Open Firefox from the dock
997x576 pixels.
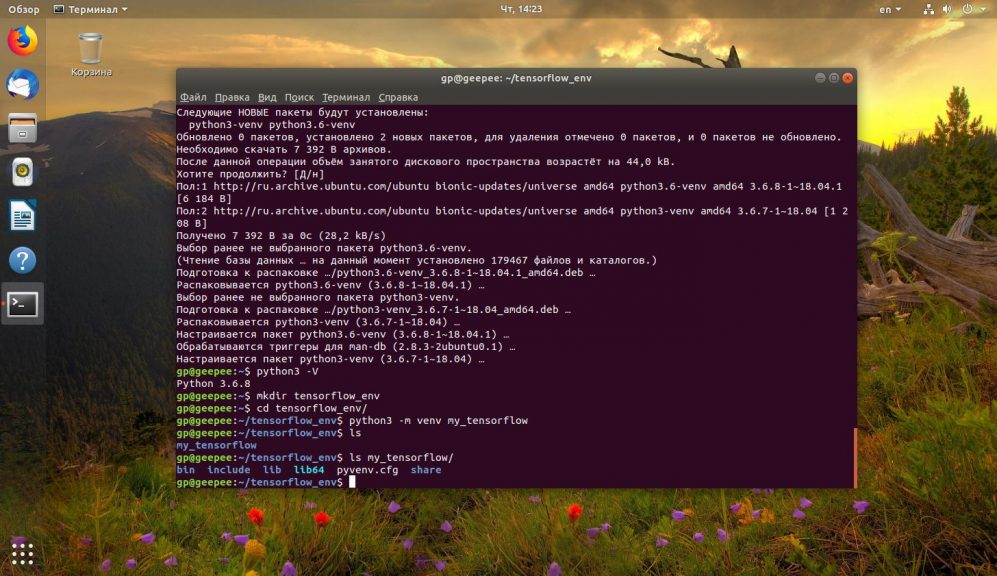tap(22, 41)
